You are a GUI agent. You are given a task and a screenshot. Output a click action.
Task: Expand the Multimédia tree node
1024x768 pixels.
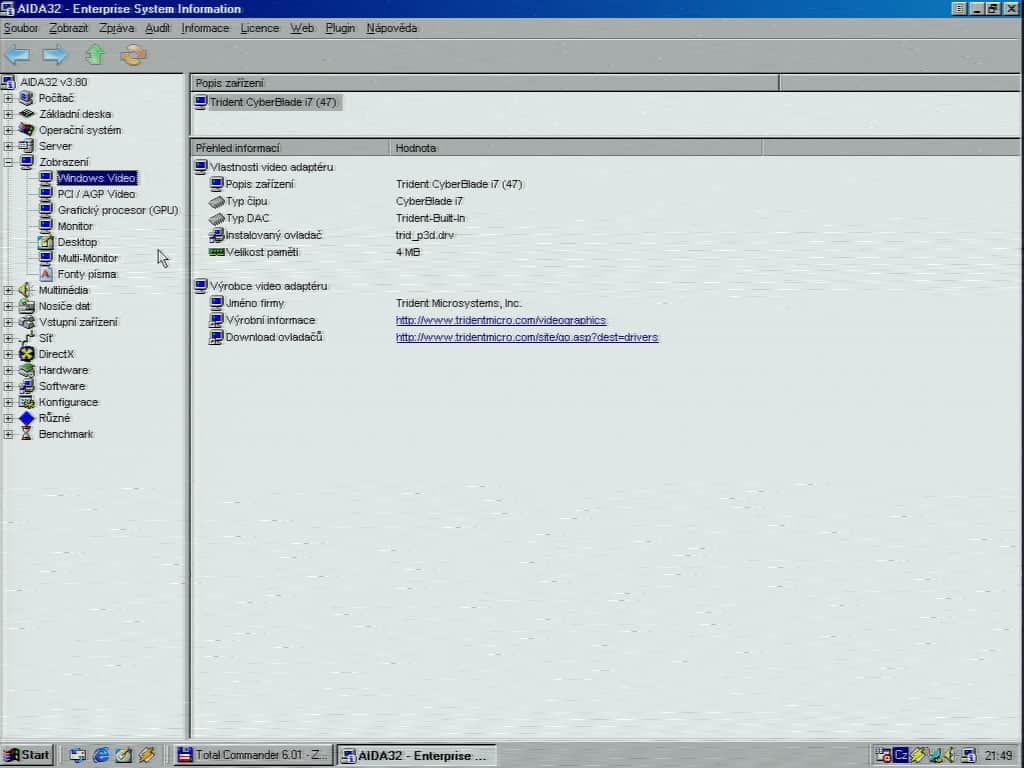coord(8,290)
